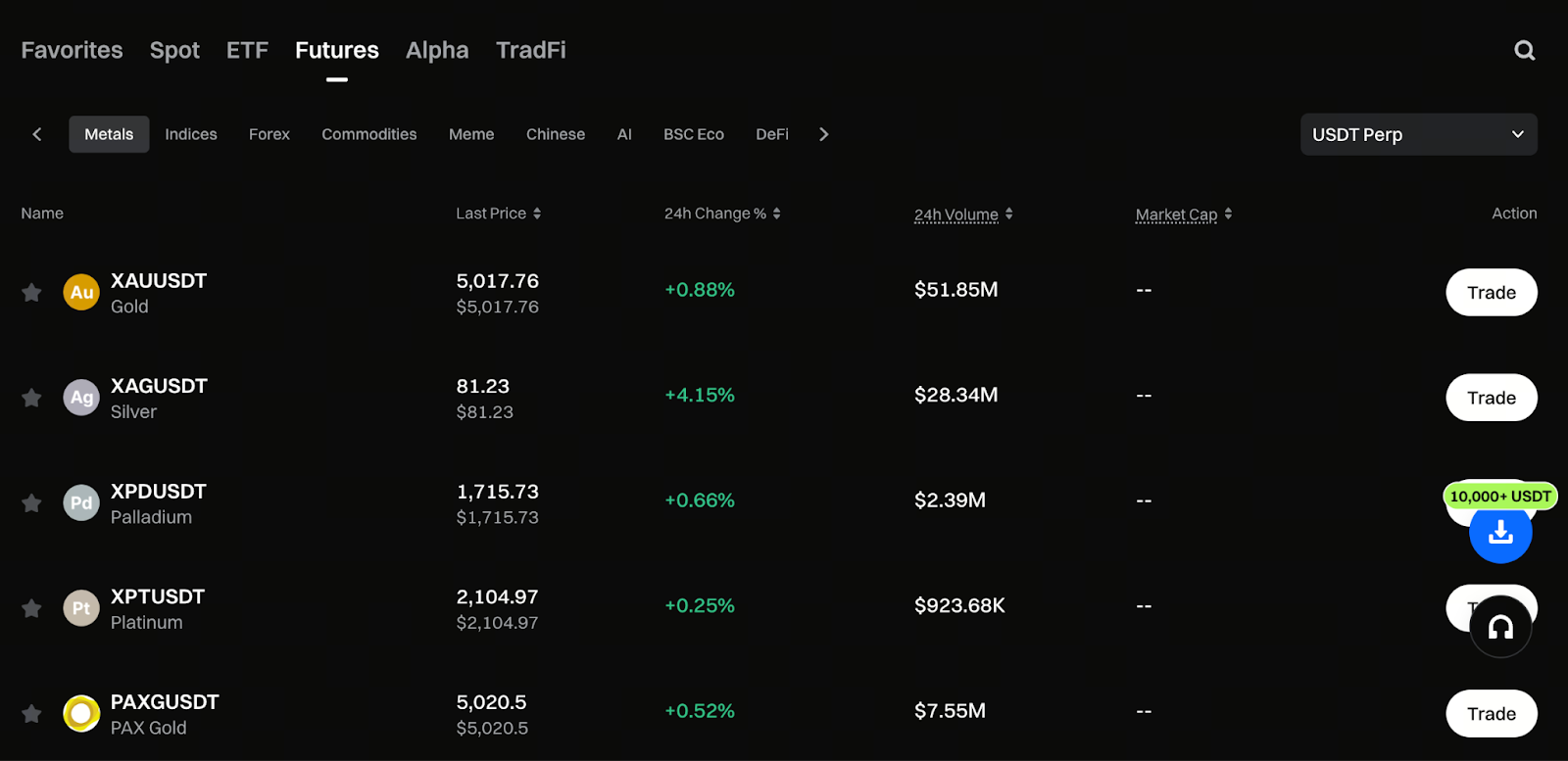The image size is (1568, 761).
Task: Click the Platinum Pt coin icon
Action: click(81, 608)
